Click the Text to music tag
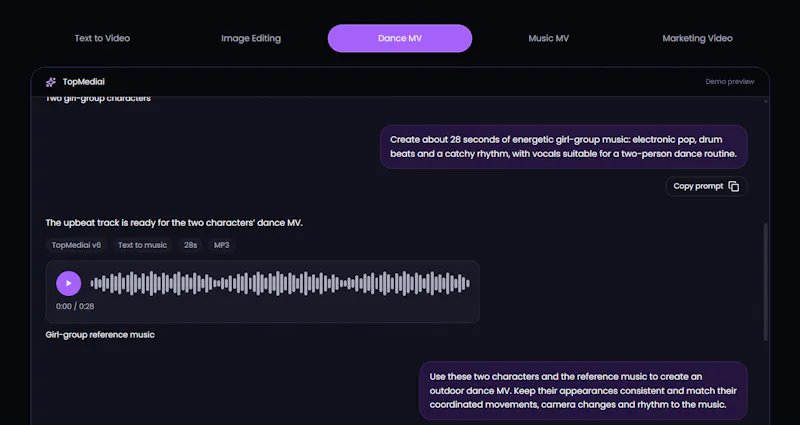The height and width of the screenshot is (425, 800). coord(142,245)
